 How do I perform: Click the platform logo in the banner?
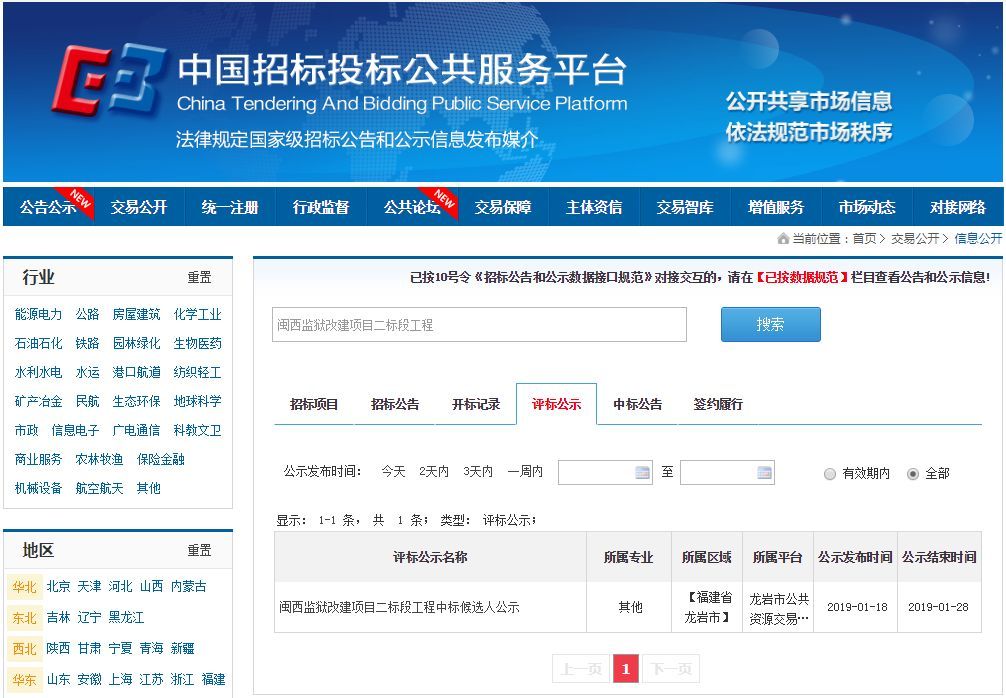click(x=108, y=79)
